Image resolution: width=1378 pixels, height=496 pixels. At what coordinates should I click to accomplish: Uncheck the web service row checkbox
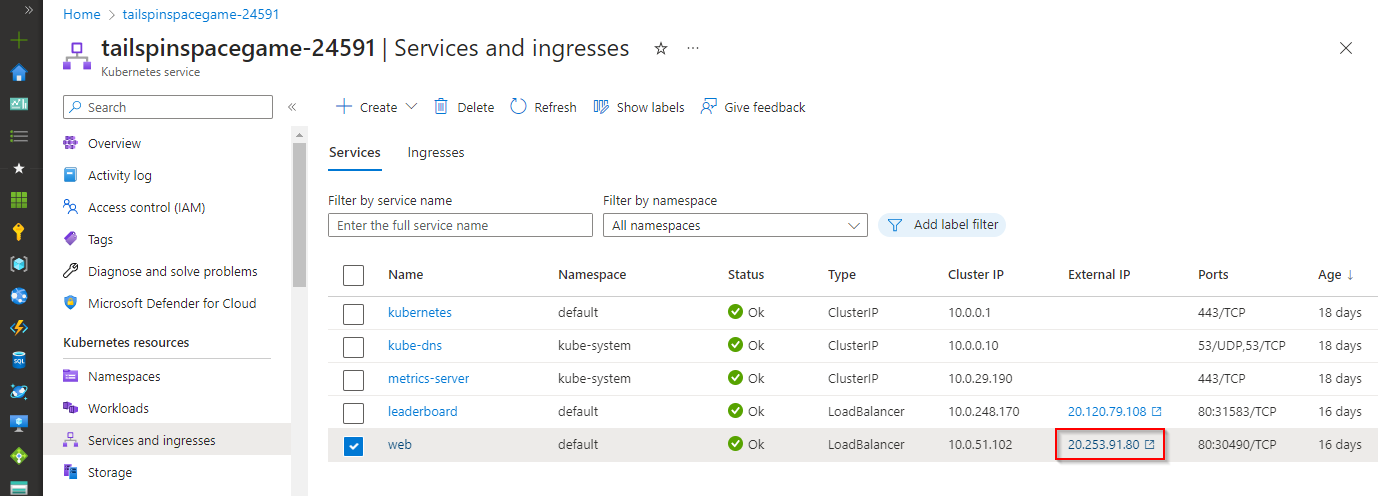coord(353,446)
